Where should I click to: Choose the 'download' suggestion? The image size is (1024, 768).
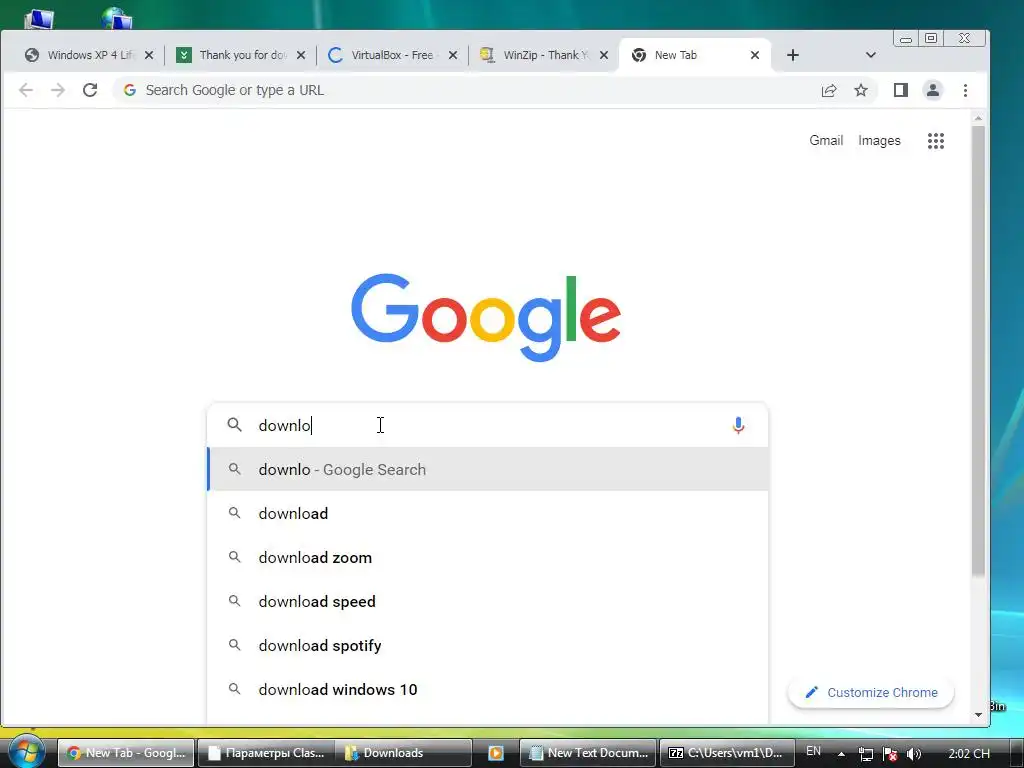click(x=487, y=513)
